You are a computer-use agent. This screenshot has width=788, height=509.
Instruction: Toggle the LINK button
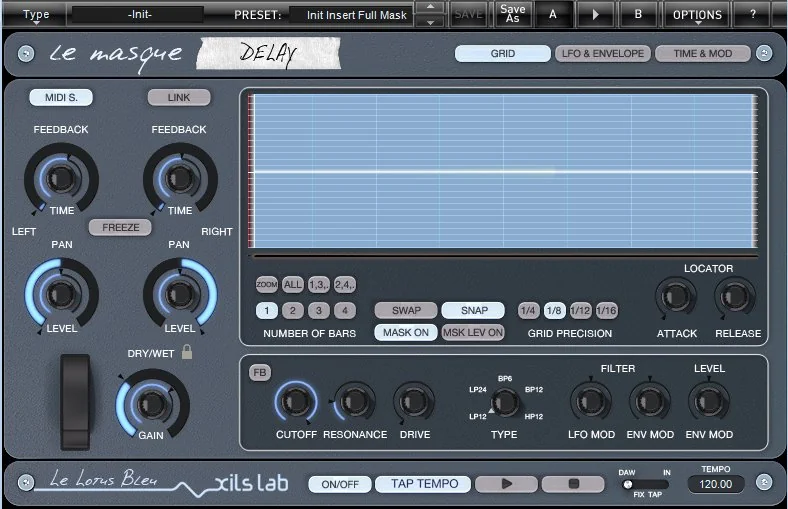tap(179, 97)
